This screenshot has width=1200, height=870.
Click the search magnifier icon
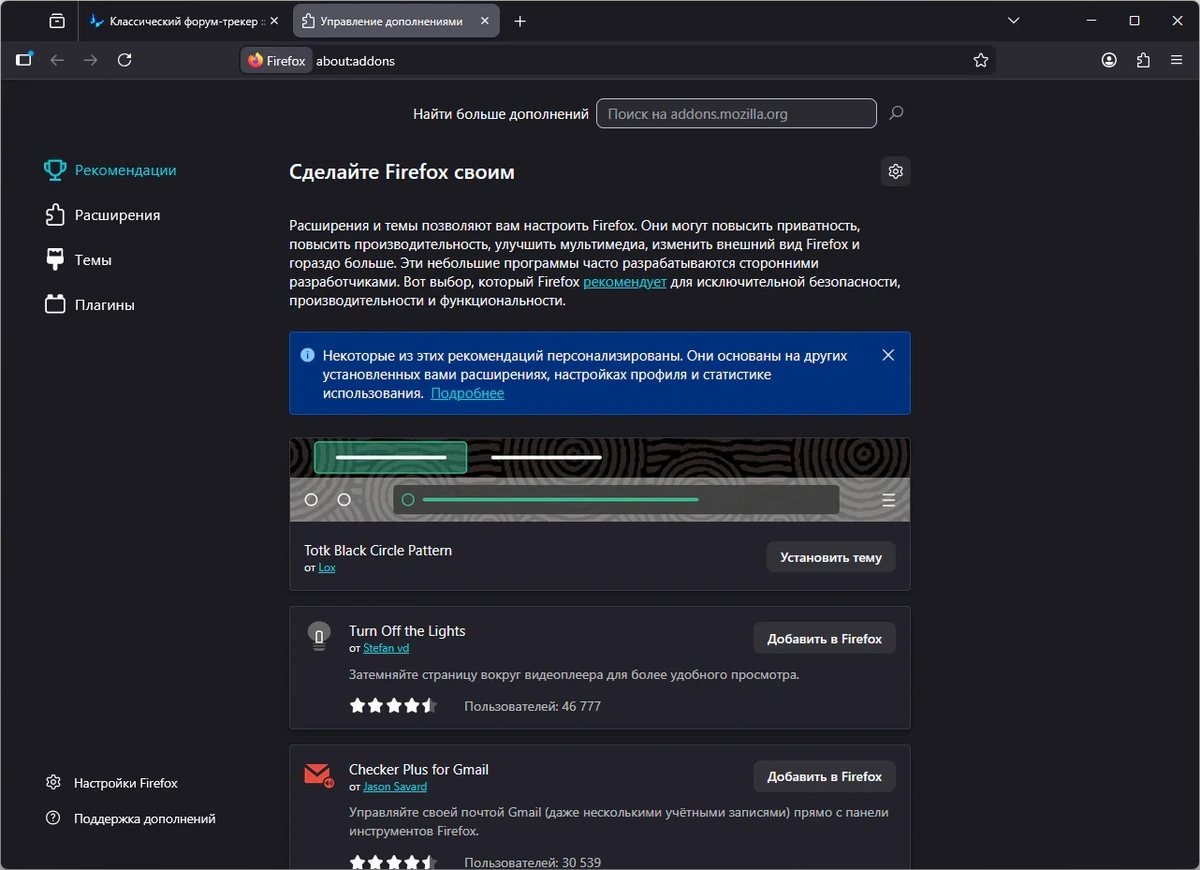click(x=896, y=113)
